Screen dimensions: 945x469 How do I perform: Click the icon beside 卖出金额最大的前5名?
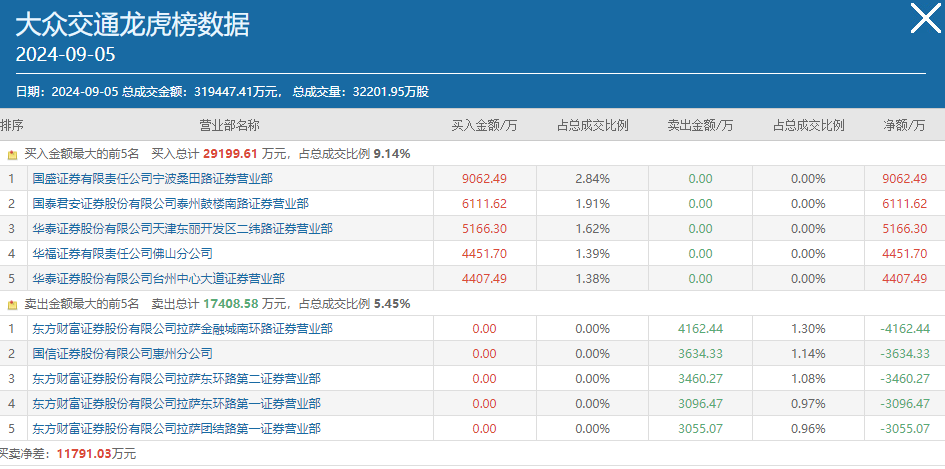[x=12, y=305]
